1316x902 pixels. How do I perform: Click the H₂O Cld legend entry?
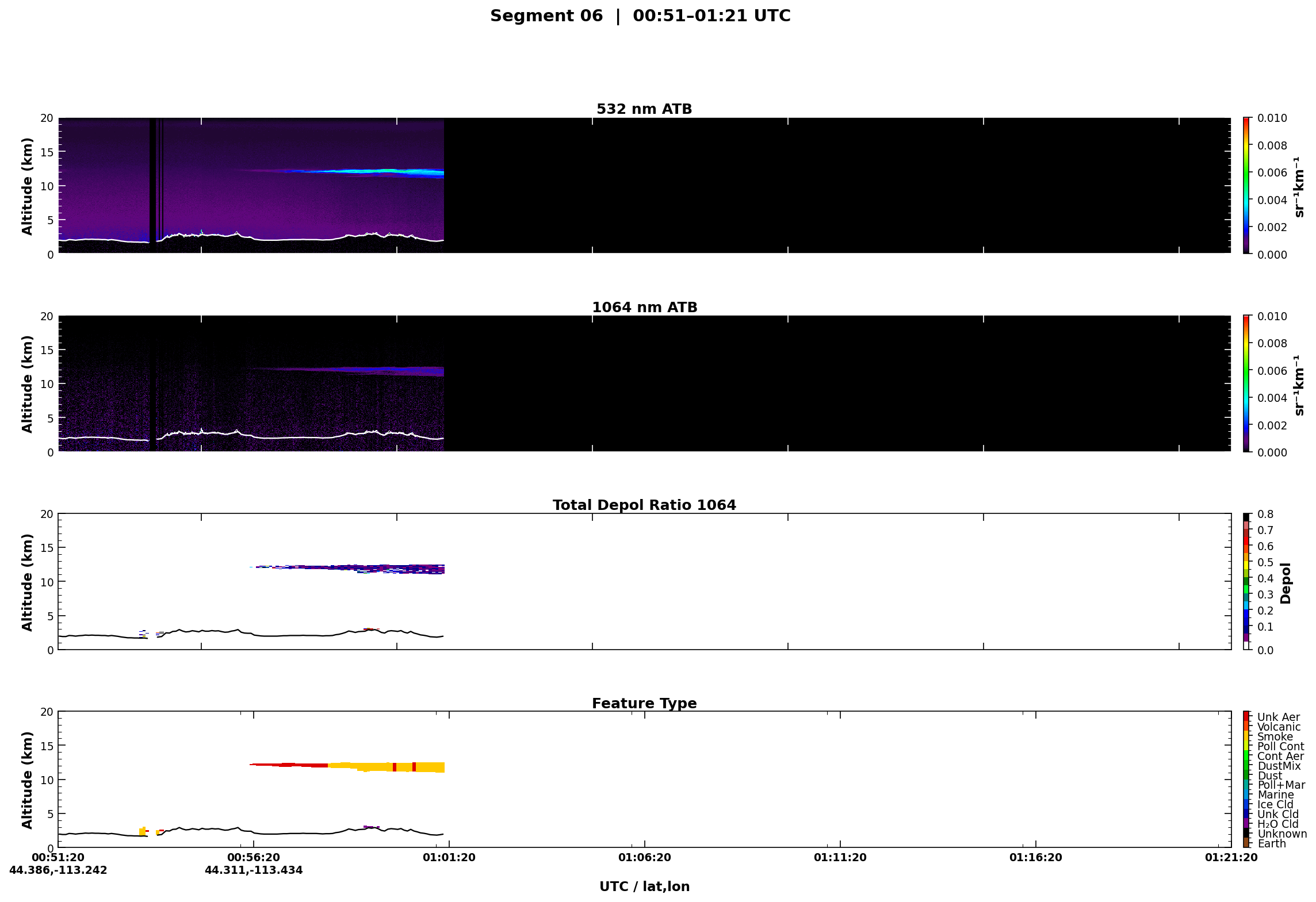click(x=1277, y=824)
